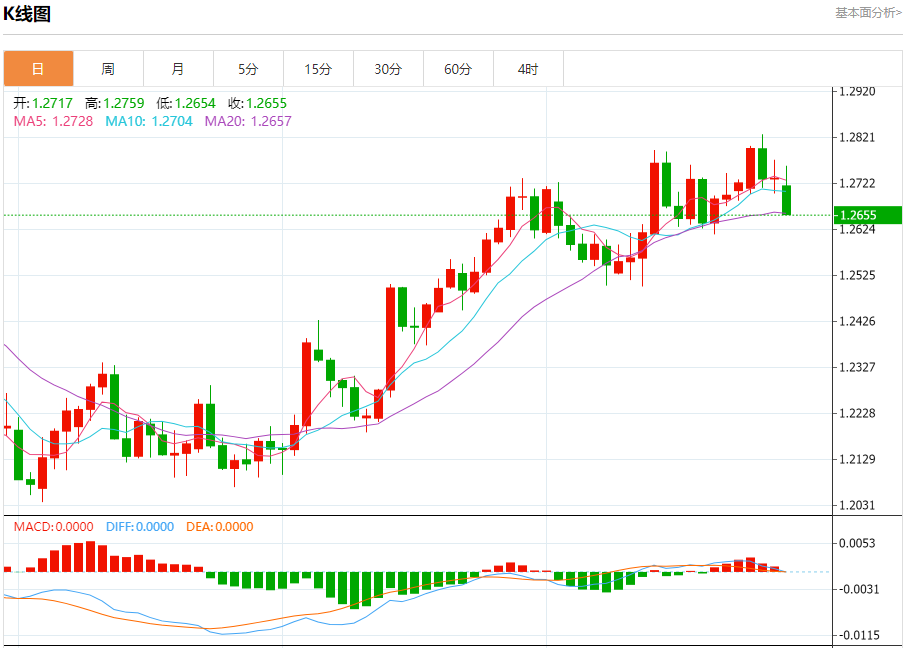Click the -0.0031 MACD axis label
Screen dimensions: 912x648
click(x=858, y=589)
